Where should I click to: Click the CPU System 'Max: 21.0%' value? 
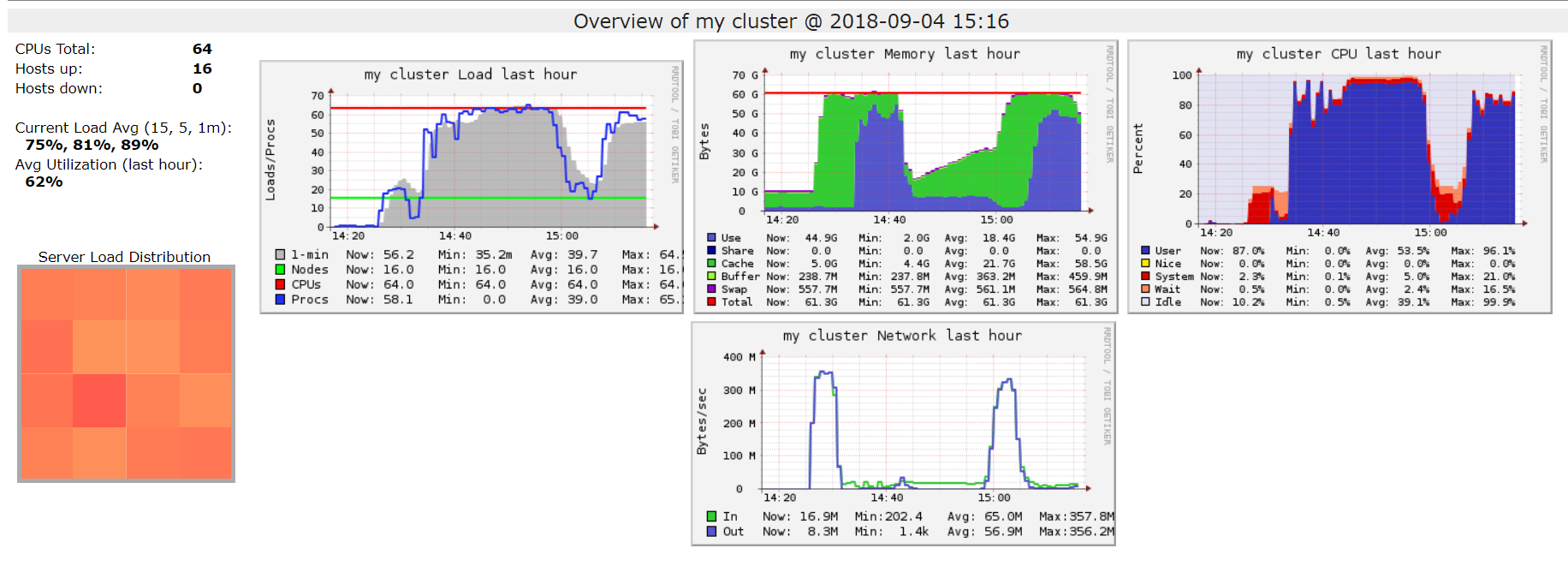1483,277
